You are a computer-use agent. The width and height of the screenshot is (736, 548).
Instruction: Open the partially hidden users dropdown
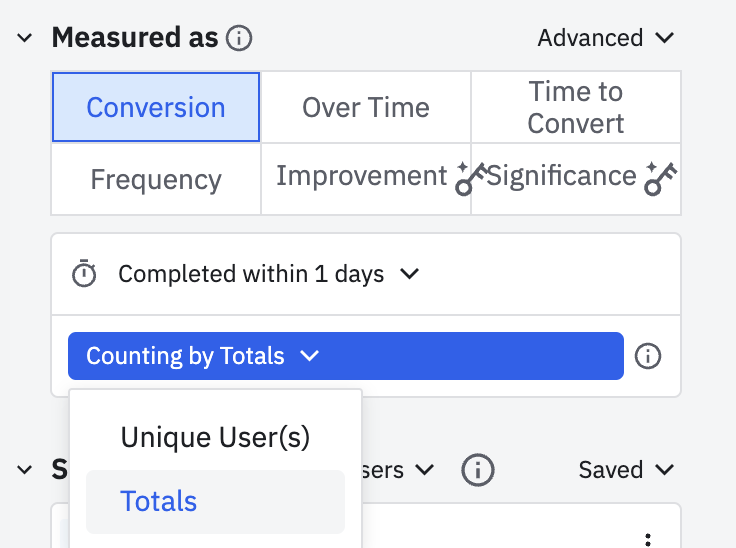pos(398,470)
